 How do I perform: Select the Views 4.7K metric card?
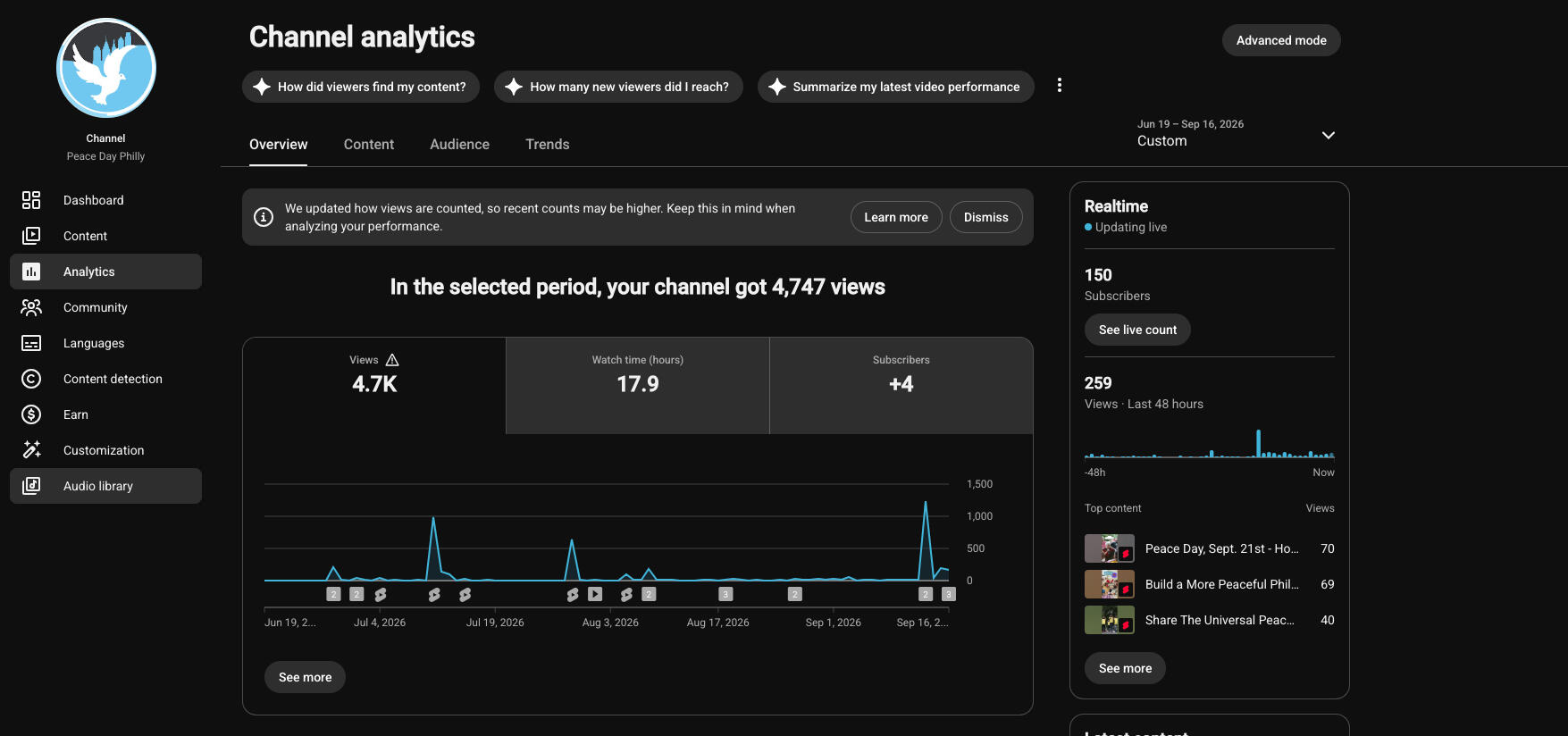point(374,386)
